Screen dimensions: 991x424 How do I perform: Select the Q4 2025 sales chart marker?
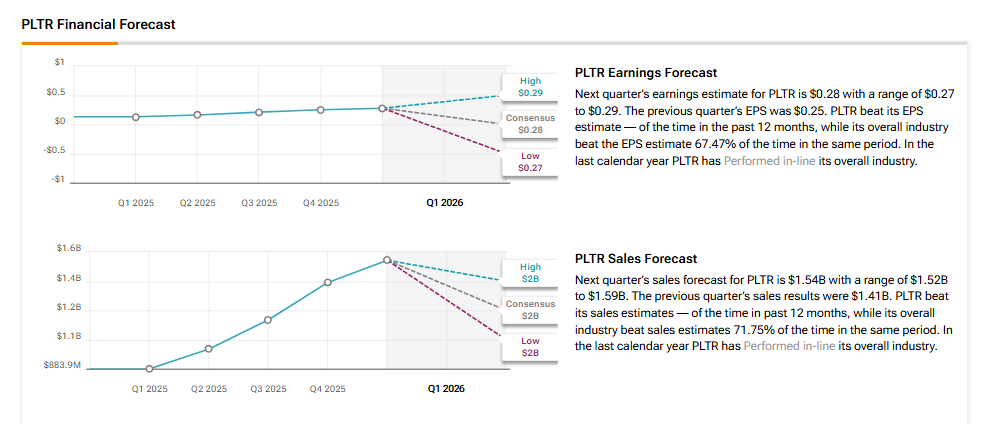coord(327,282)
